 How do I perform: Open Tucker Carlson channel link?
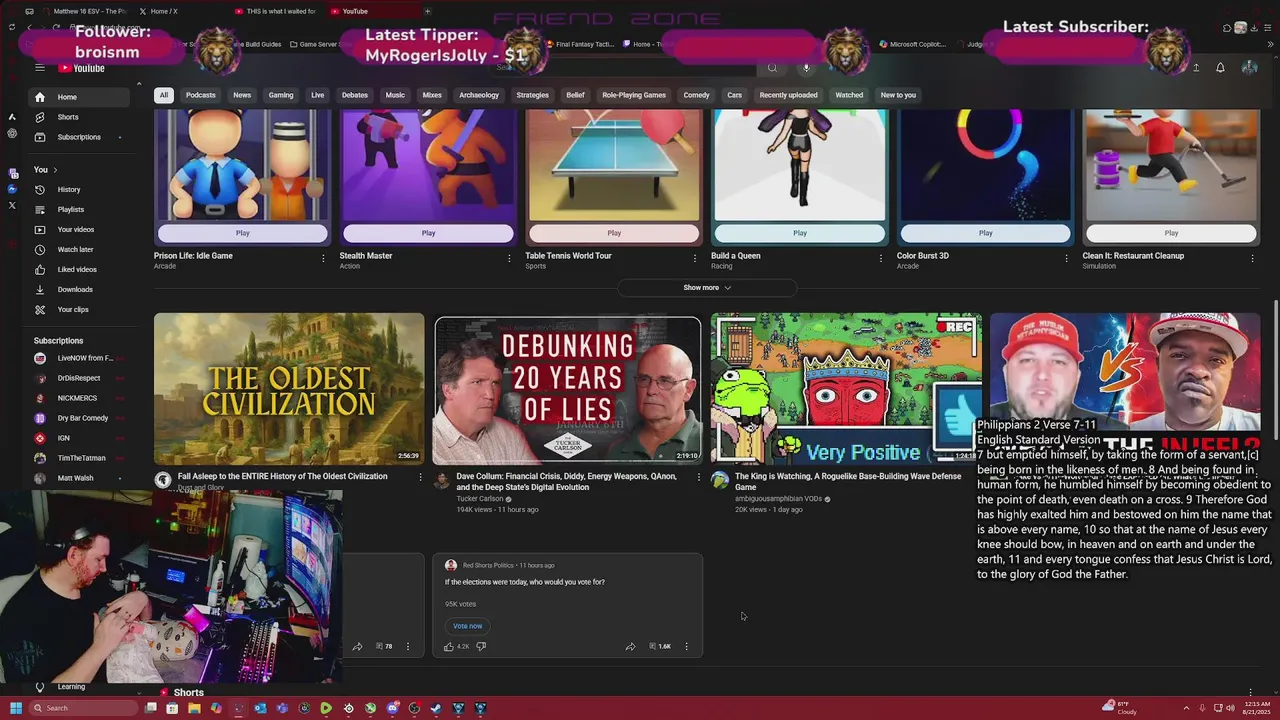[x=480, y=499]
